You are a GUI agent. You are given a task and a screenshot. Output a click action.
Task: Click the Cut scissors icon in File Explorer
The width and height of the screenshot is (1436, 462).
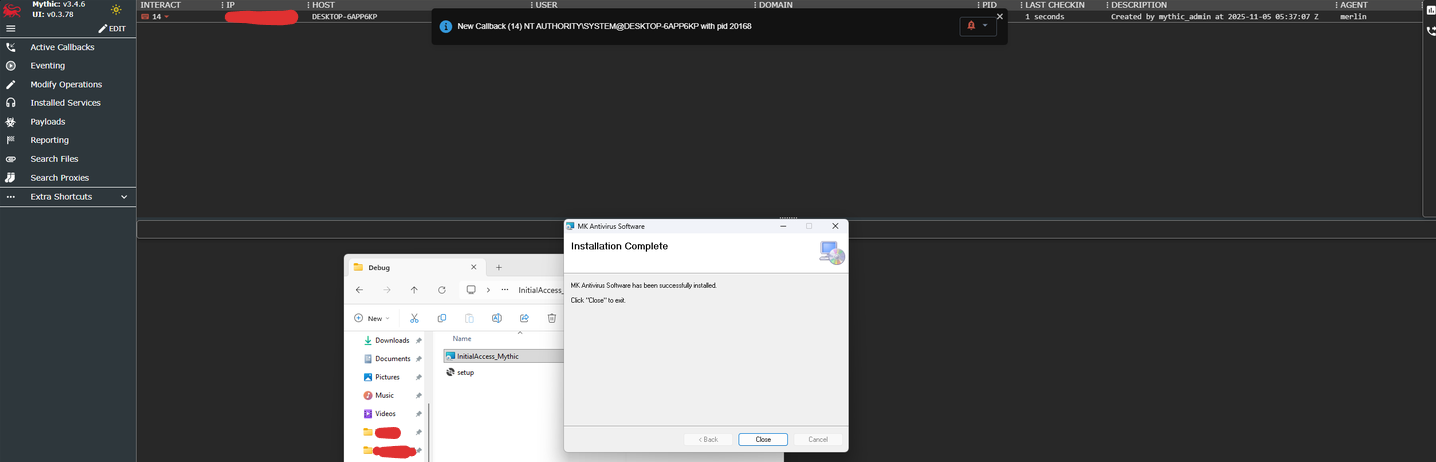click(x=413, y=318)
